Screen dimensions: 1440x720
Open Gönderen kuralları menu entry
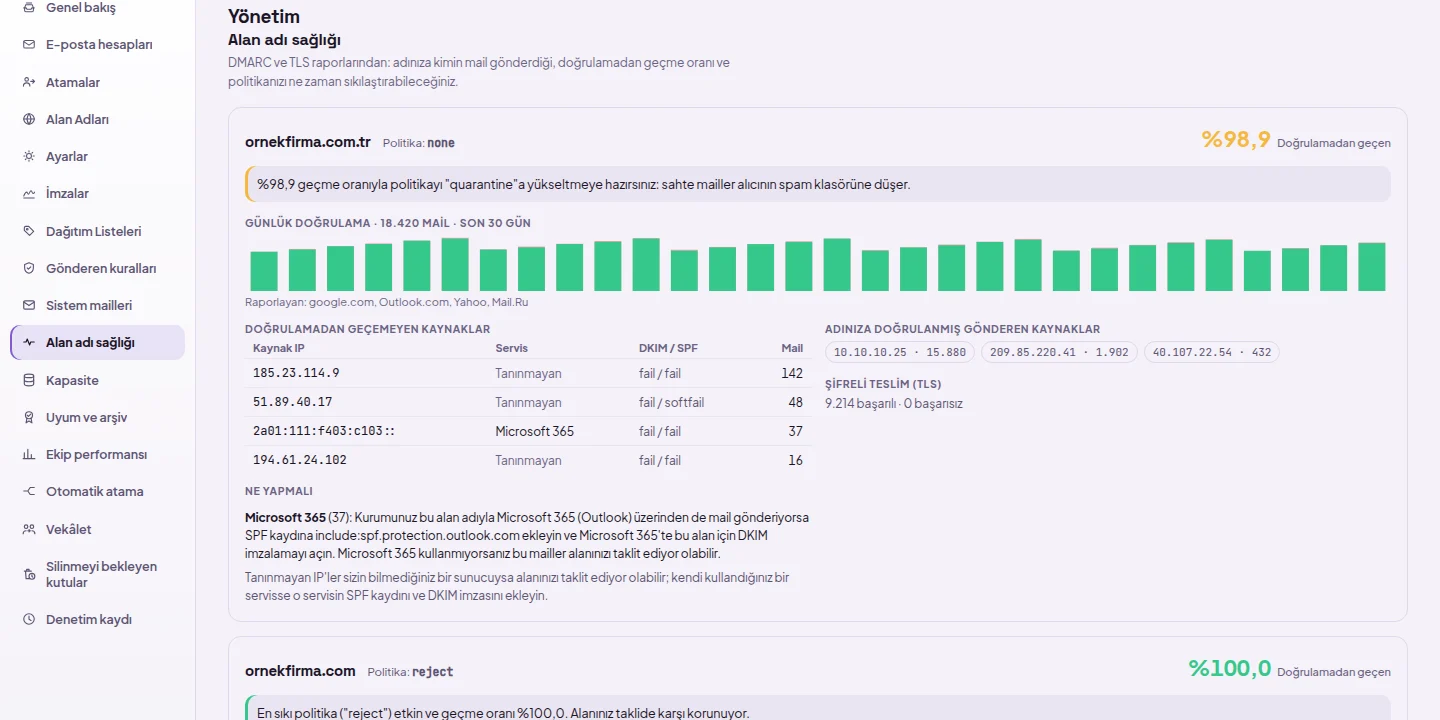pos(97,268)
